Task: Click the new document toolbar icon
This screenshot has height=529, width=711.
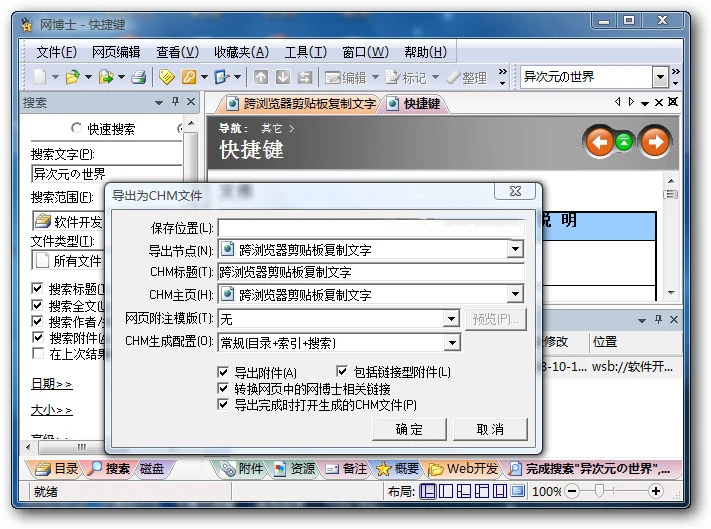Action: tap(40, 77)
